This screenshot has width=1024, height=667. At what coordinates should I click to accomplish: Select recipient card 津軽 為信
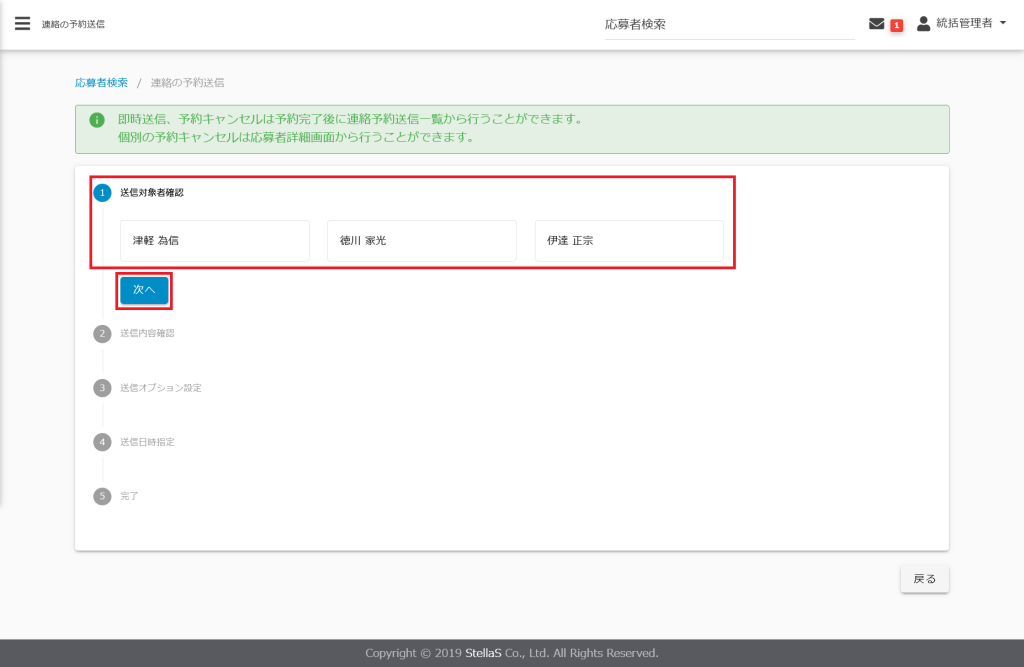point(214,241)
